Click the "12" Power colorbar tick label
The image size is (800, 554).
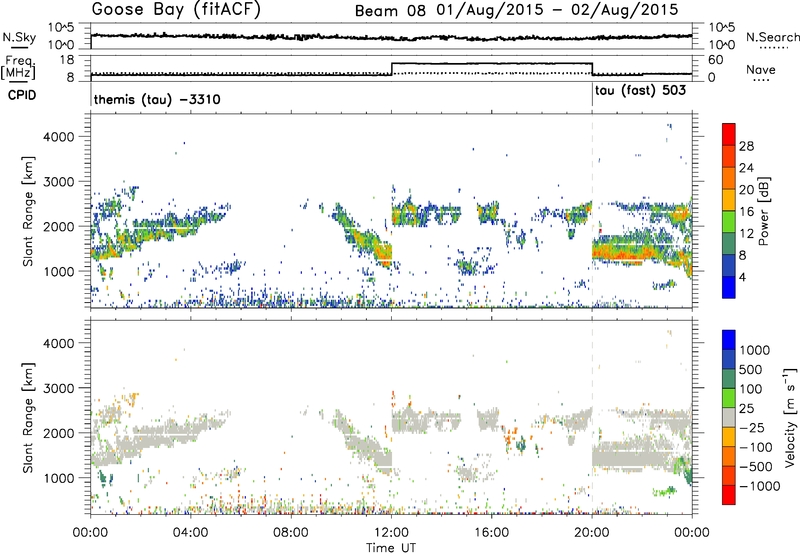pyautogui.click(x=746, y=233)
